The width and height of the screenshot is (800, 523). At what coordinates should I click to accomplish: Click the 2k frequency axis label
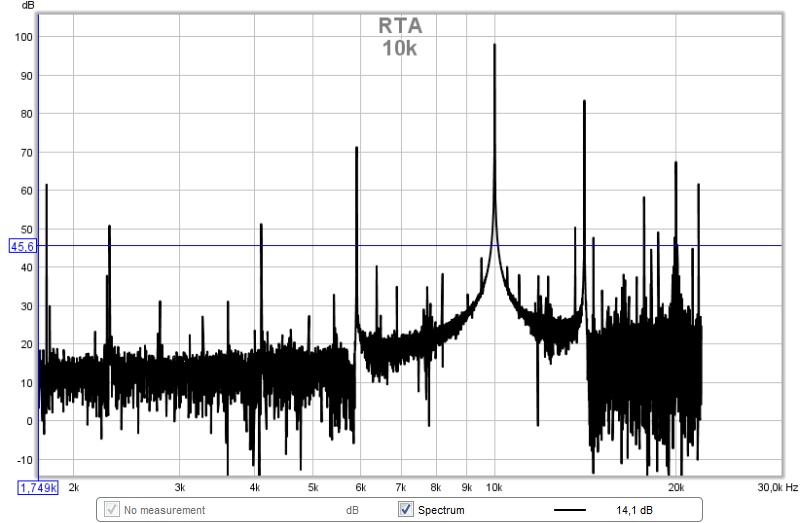pyautogui.click(x=73, y=487)
